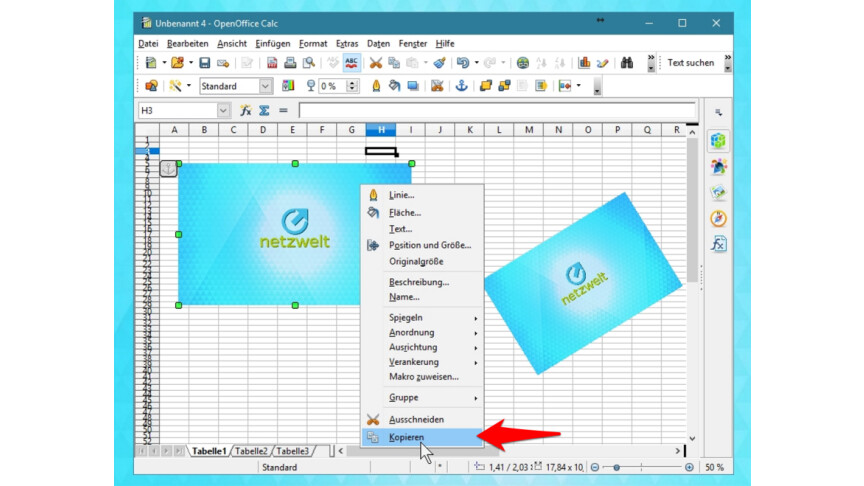Screen dimensions: 864x486
Task: Toggle automatic spellcheck ABC icon
Action: click(x=351, y=63)
